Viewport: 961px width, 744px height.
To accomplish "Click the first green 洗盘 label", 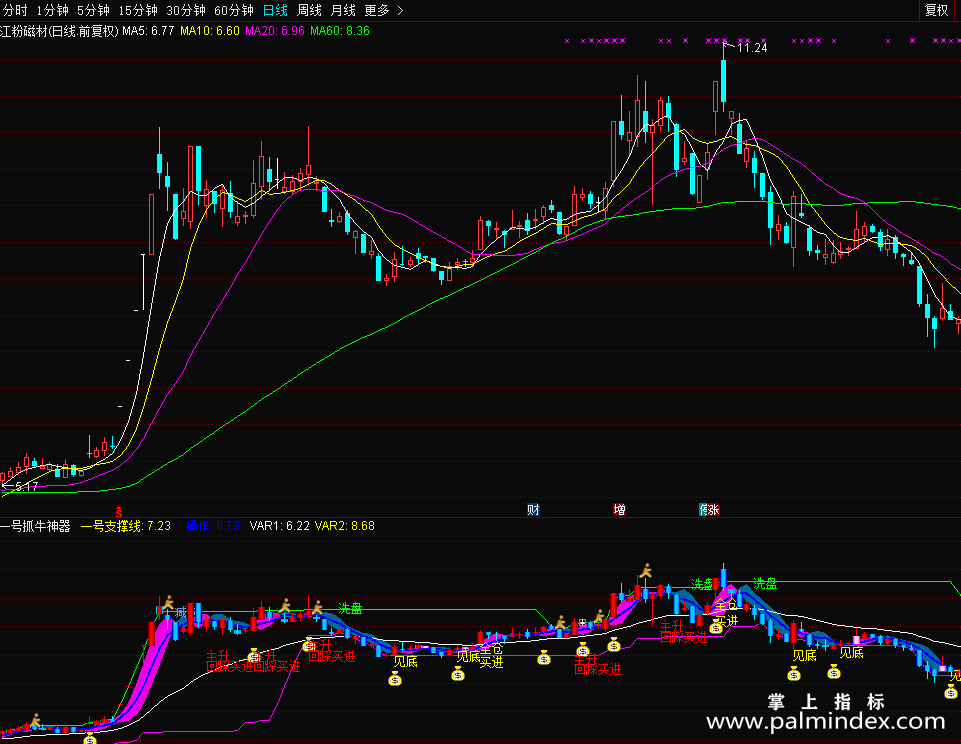I will click(351, 608).
